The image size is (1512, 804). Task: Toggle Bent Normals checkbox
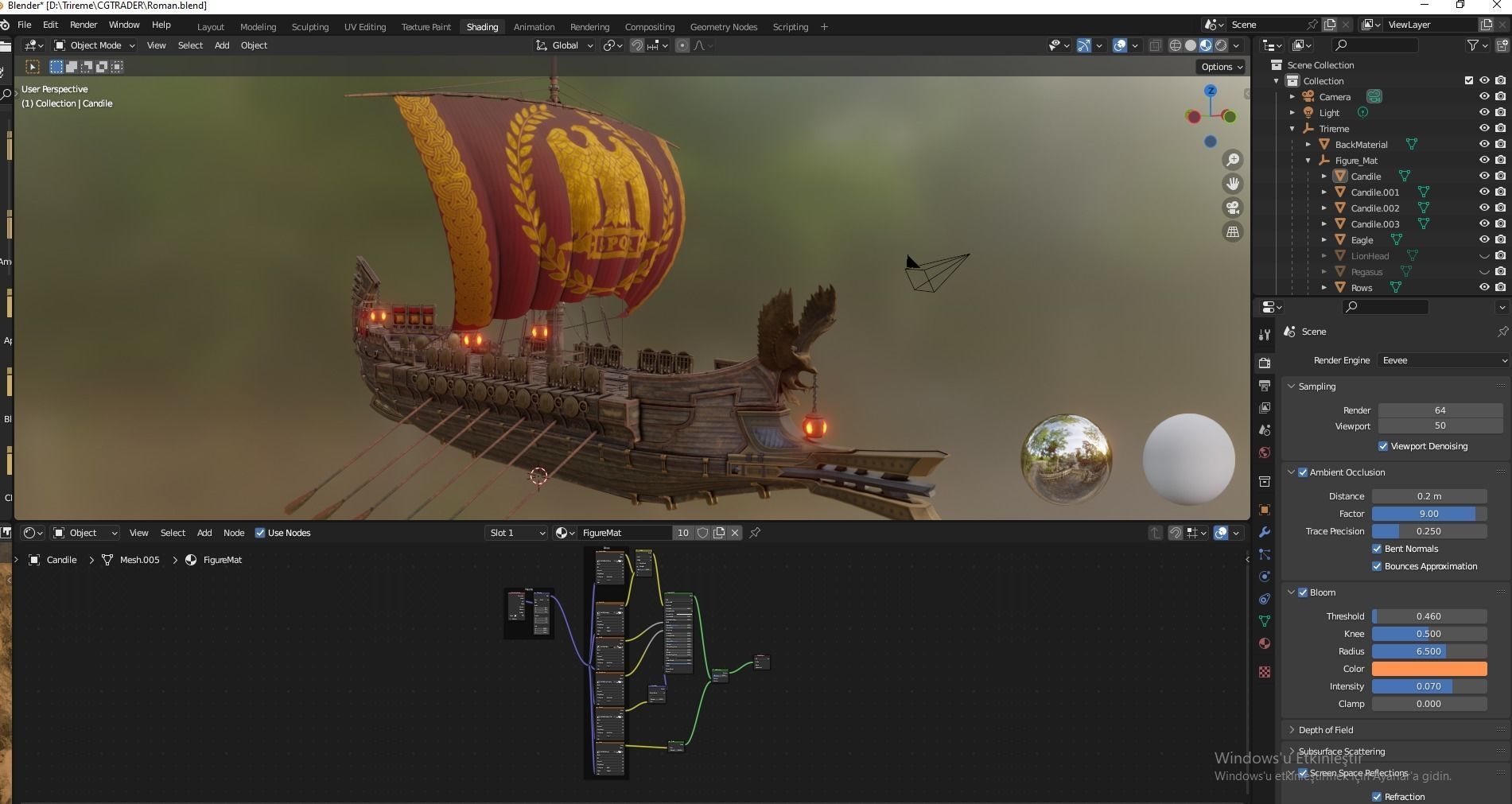click(1377, 549)
